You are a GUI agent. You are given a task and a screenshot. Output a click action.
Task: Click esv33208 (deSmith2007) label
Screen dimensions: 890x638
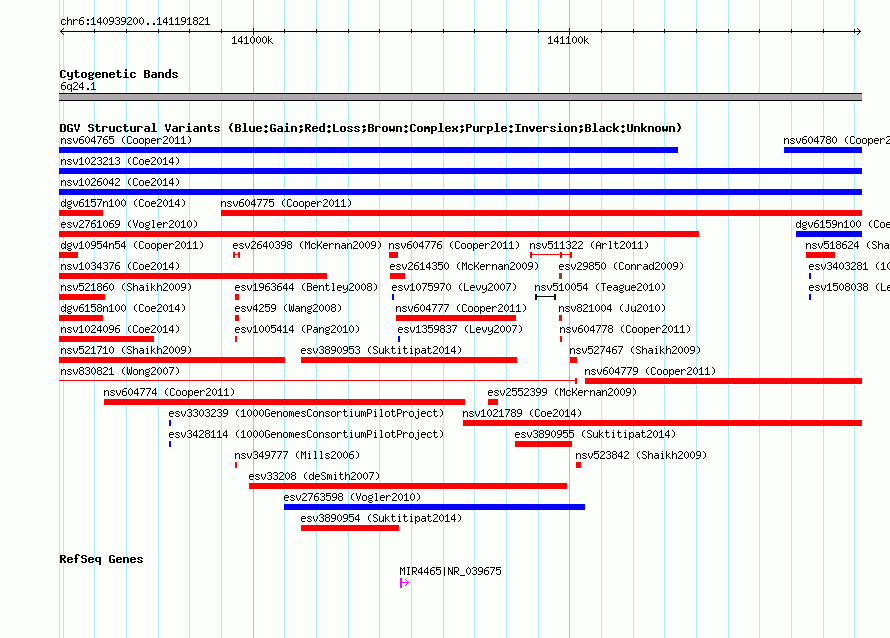click(x=314, y=476)
